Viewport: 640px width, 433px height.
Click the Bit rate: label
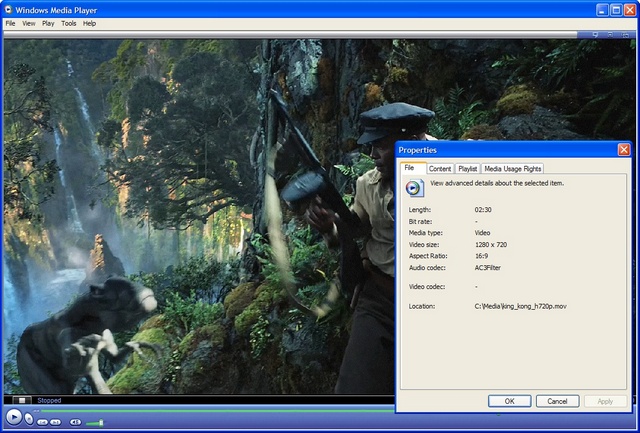click(420, 221)
